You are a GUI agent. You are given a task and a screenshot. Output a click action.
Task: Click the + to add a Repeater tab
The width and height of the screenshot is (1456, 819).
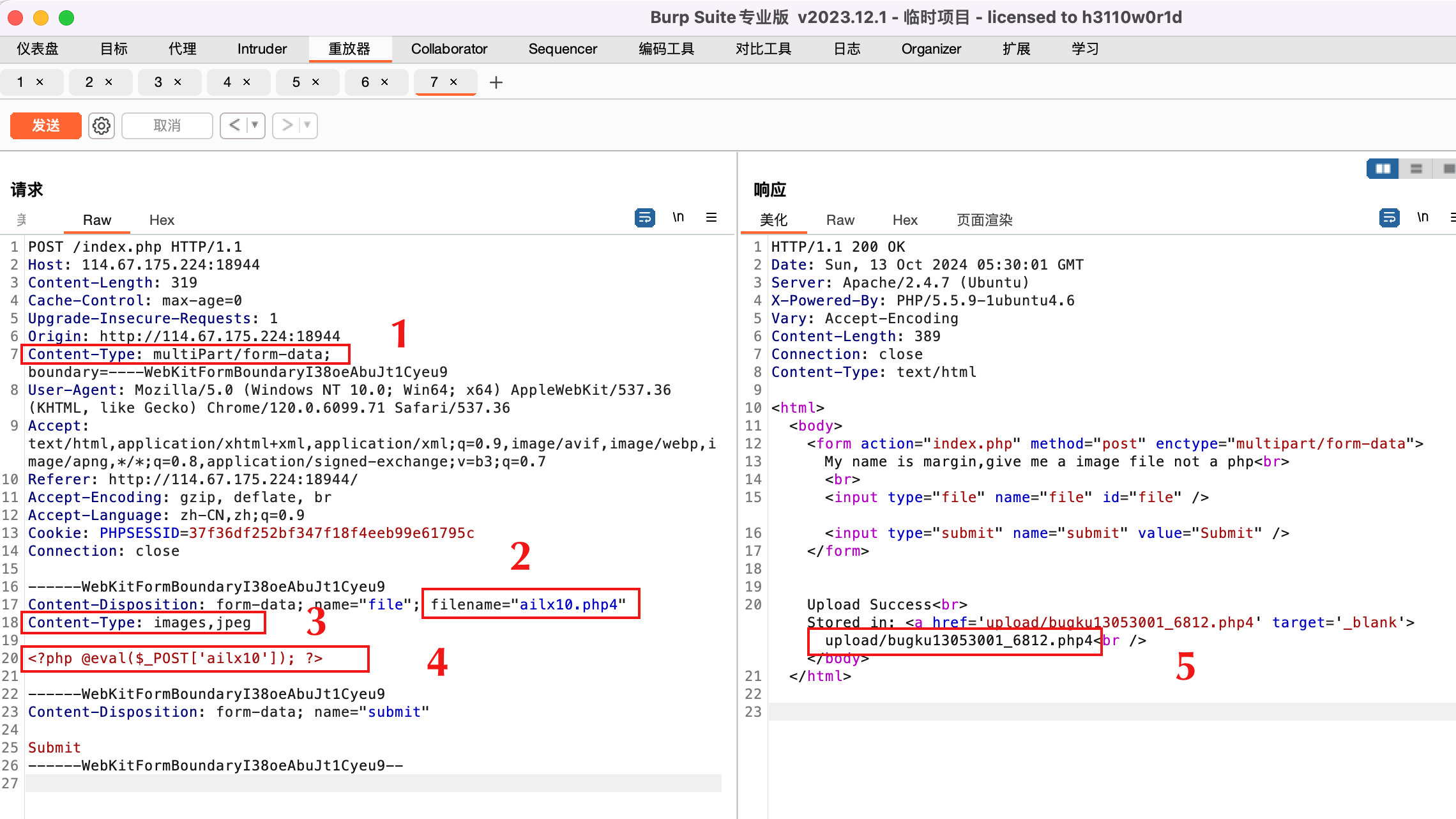(496, 82)
